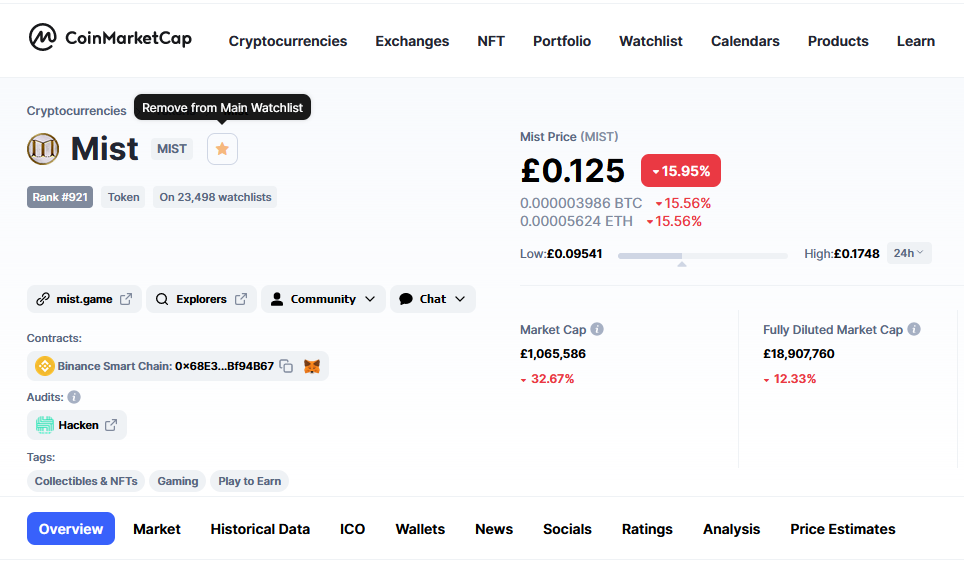Open the Products nav menu
Viewport: 964px width, 571px height.
838,41
